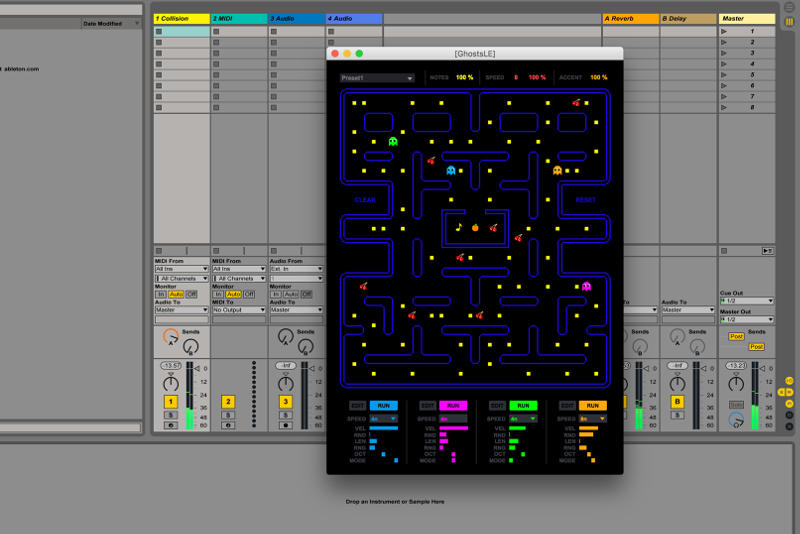
Task: Click NOTES 100 % value
Action: (464, 78)
